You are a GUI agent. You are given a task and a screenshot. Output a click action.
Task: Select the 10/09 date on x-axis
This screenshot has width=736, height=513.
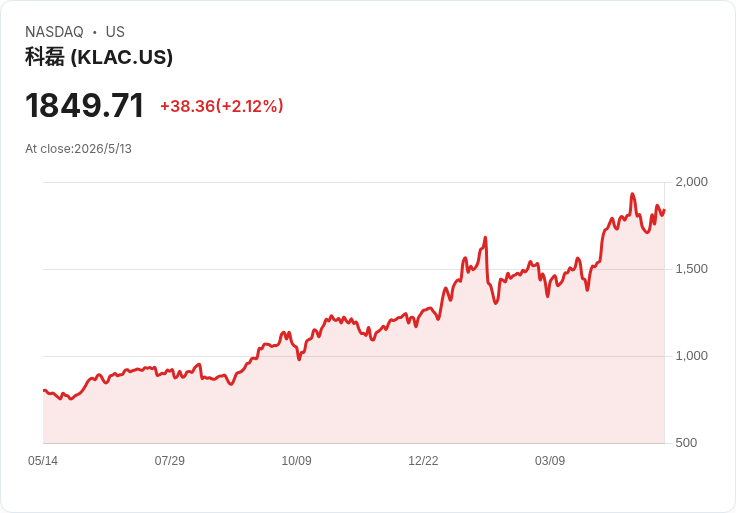tap(296, 461)
